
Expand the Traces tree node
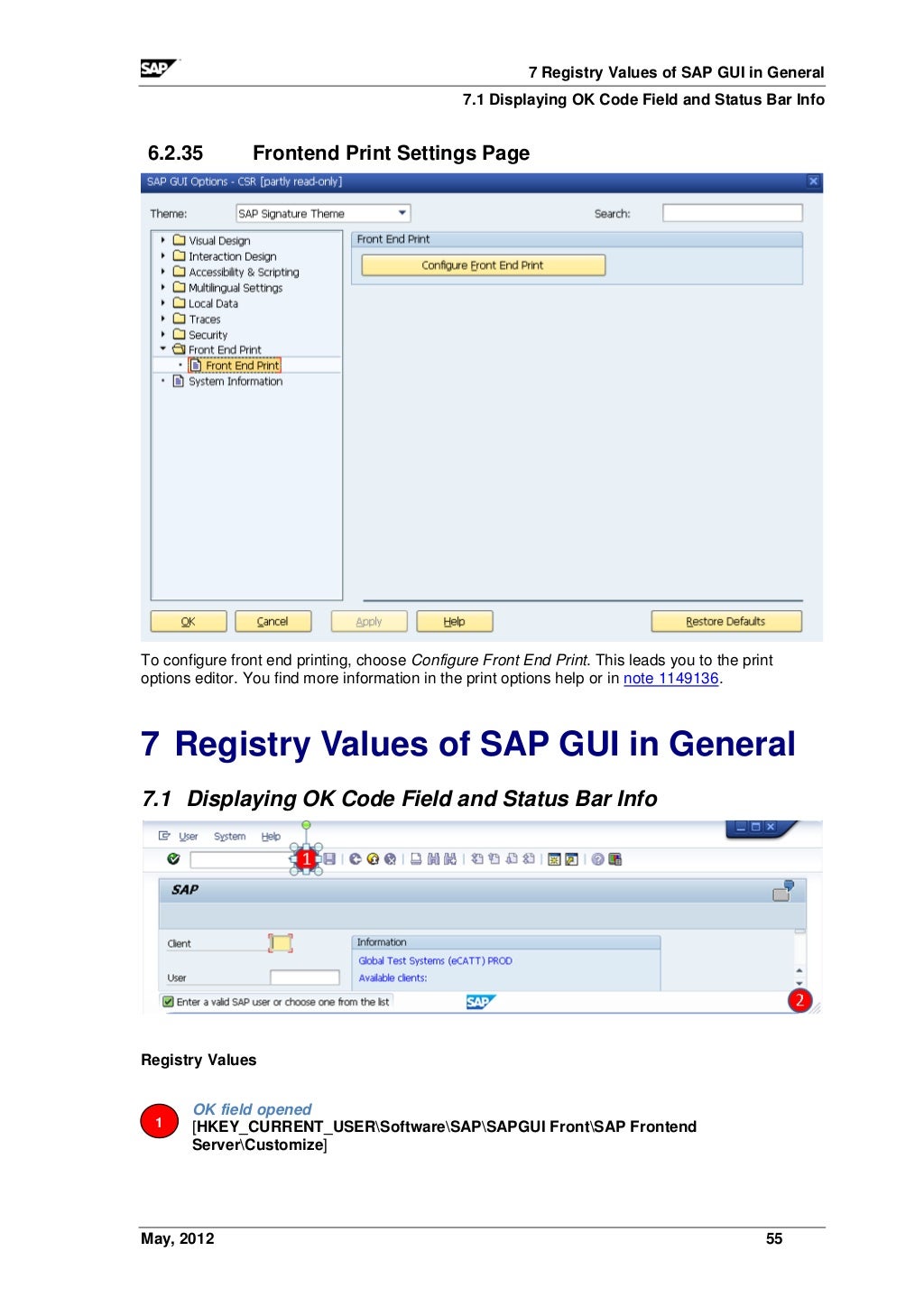(163, 319)
